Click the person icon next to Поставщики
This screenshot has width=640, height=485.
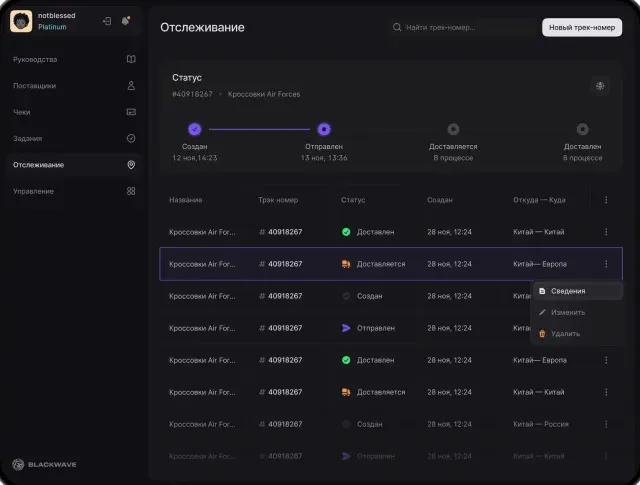click(131, 86)
